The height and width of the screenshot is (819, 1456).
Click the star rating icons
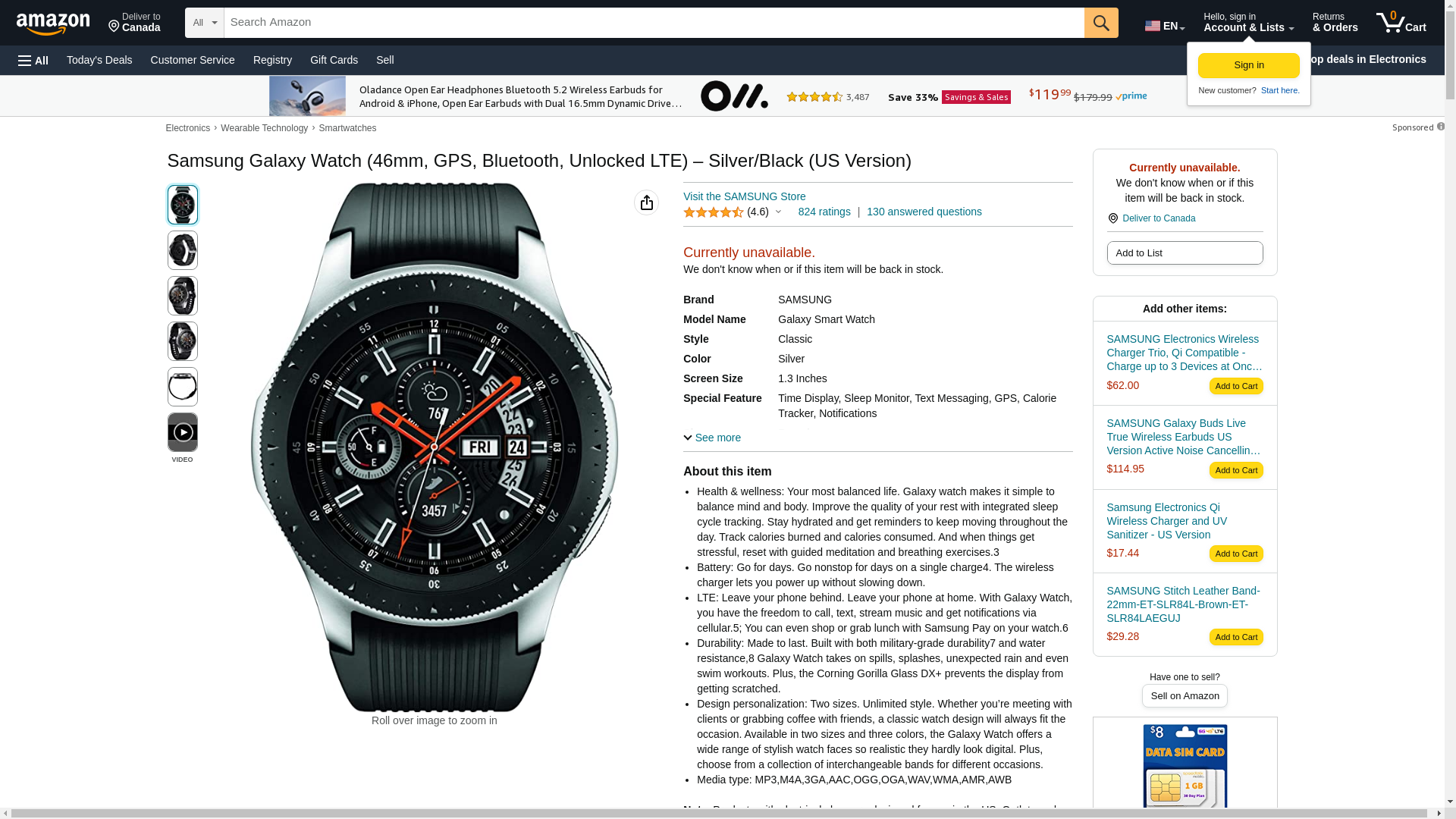tap(713, 212)
